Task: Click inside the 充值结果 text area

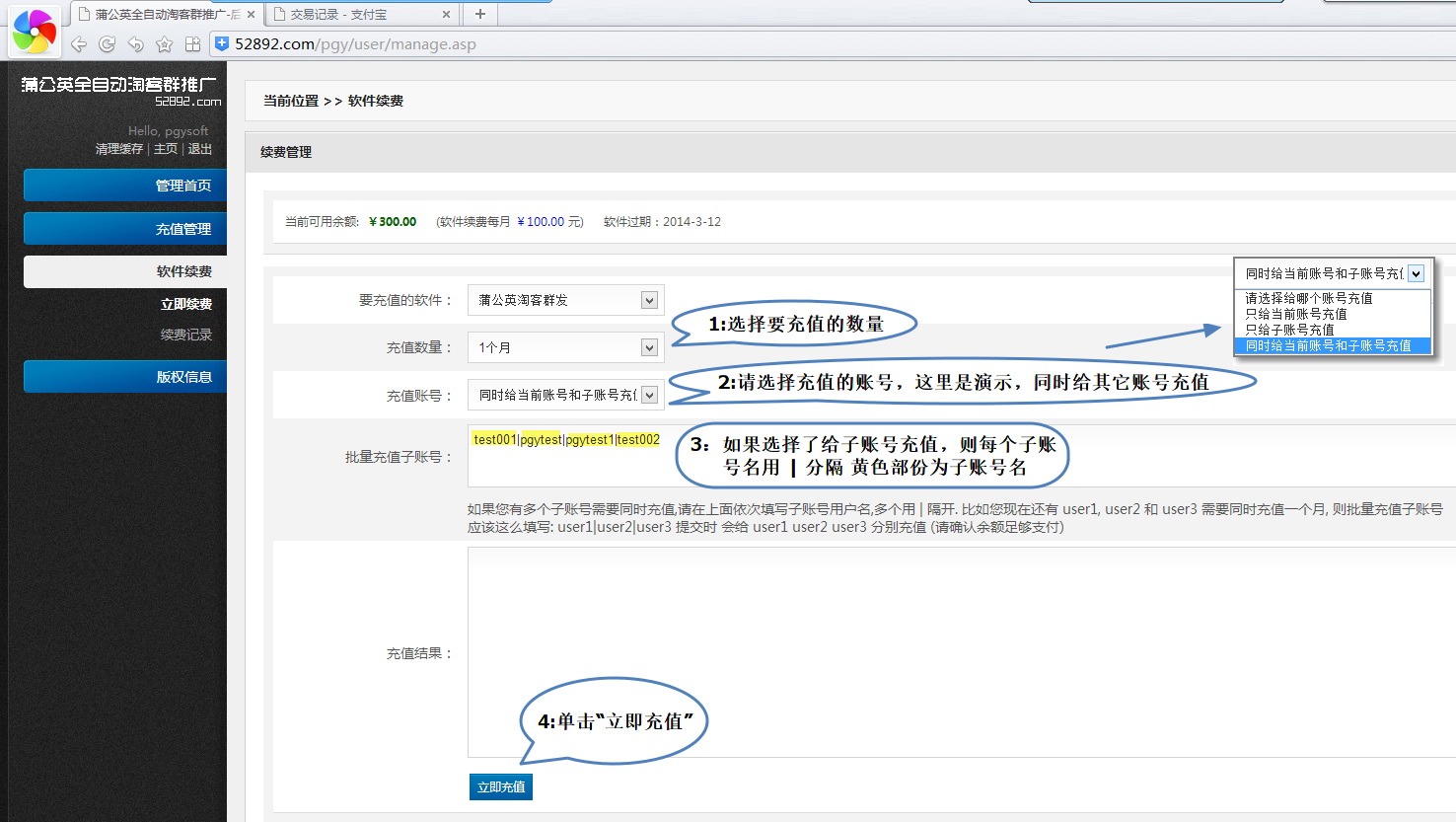Action: pyautogui.click(x=962, y=652)
